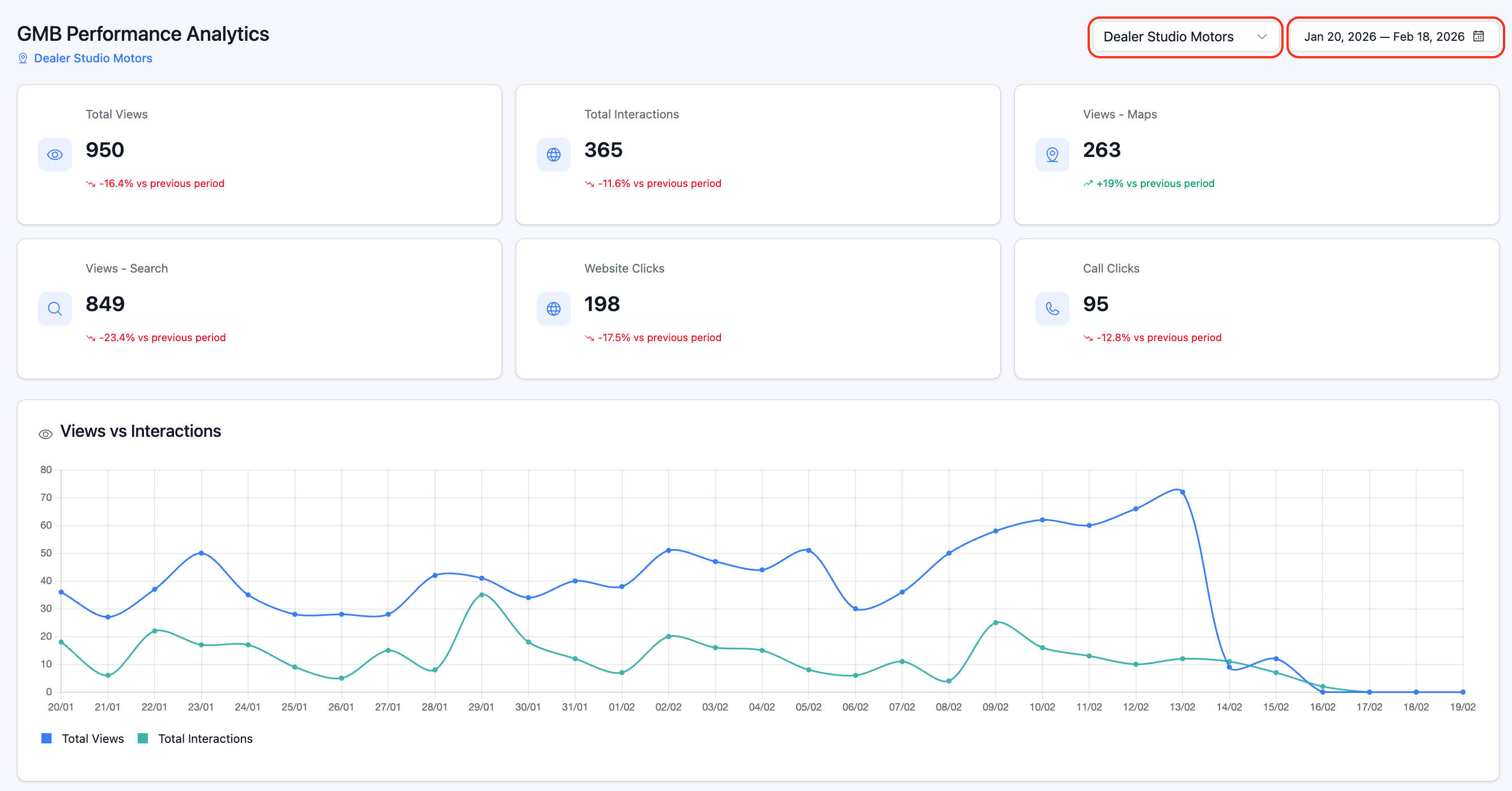
Task: Click the Total Views 950 stat card
Action: 259,154
